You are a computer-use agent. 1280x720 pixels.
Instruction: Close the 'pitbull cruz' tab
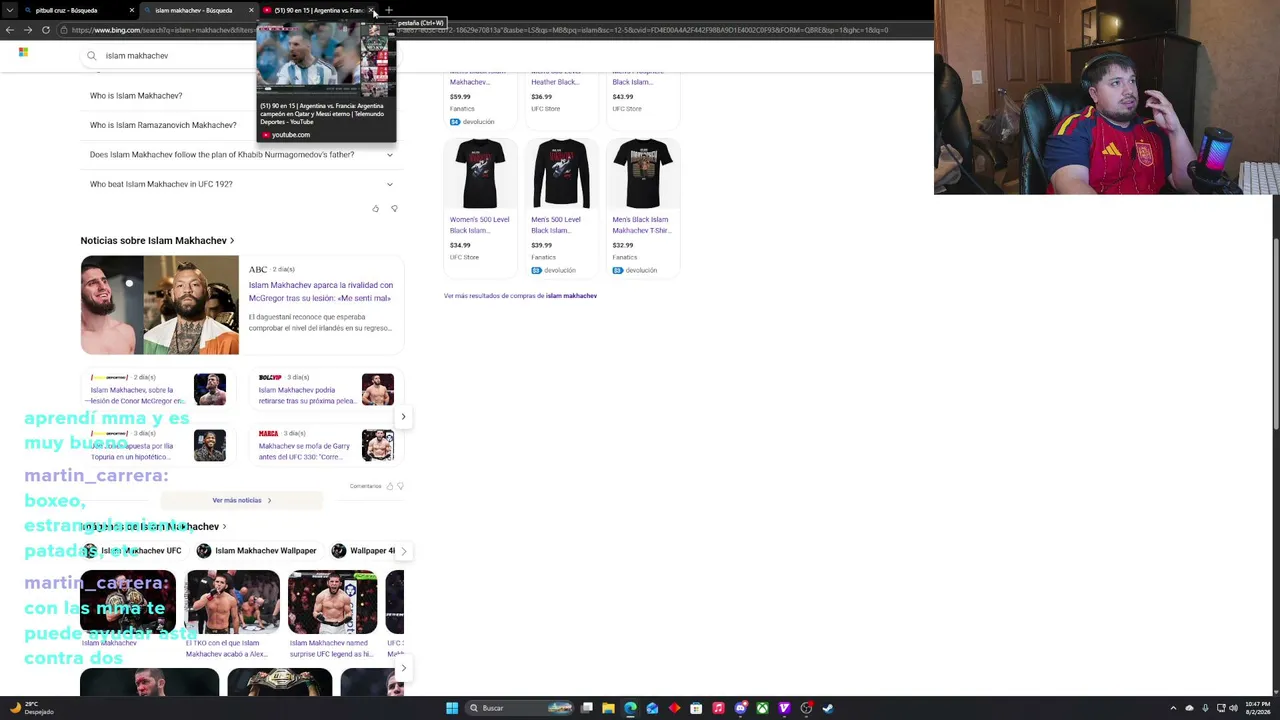coord(131,10)
